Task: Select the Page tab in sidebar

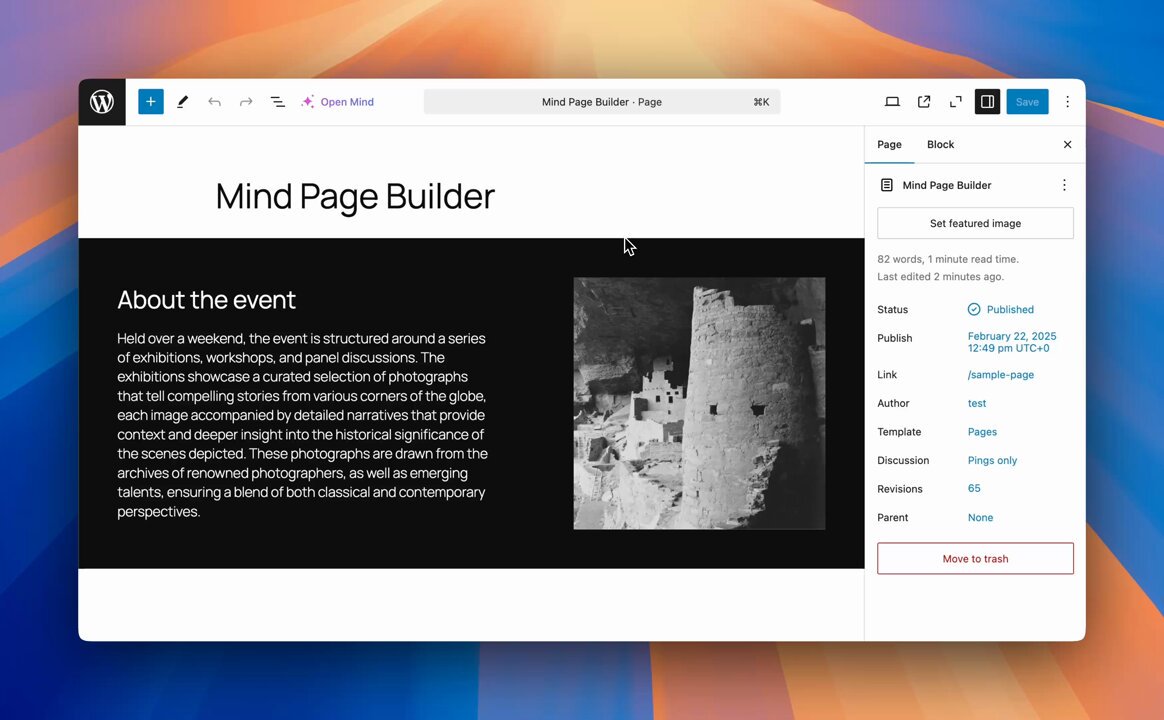Action: [889, 145]
